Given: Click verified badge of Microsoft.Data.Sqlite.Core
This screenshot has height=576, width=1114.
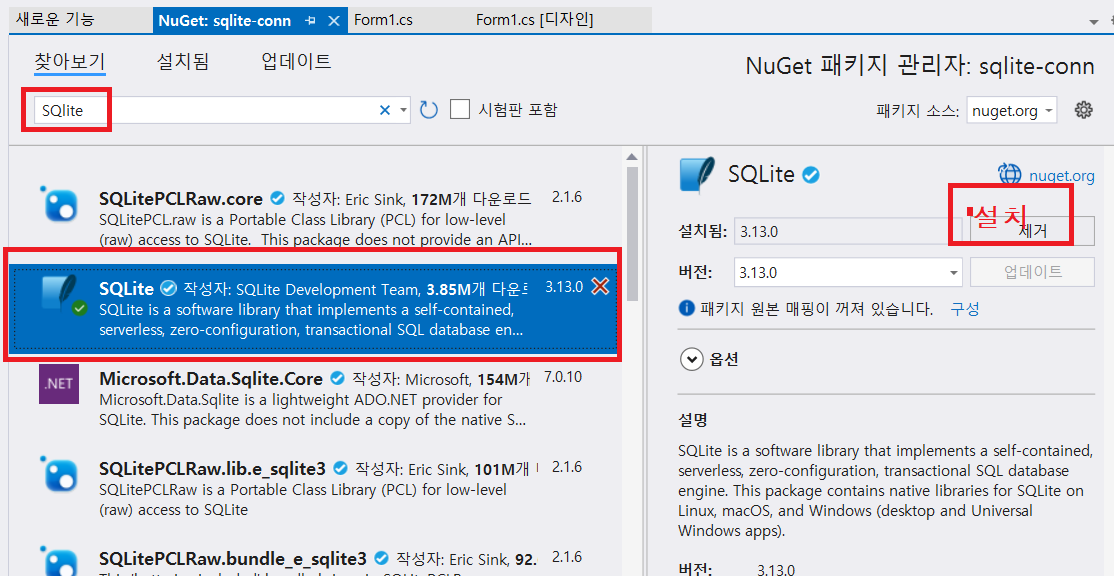Looking at the screenshot, I should tap(338, 379).
